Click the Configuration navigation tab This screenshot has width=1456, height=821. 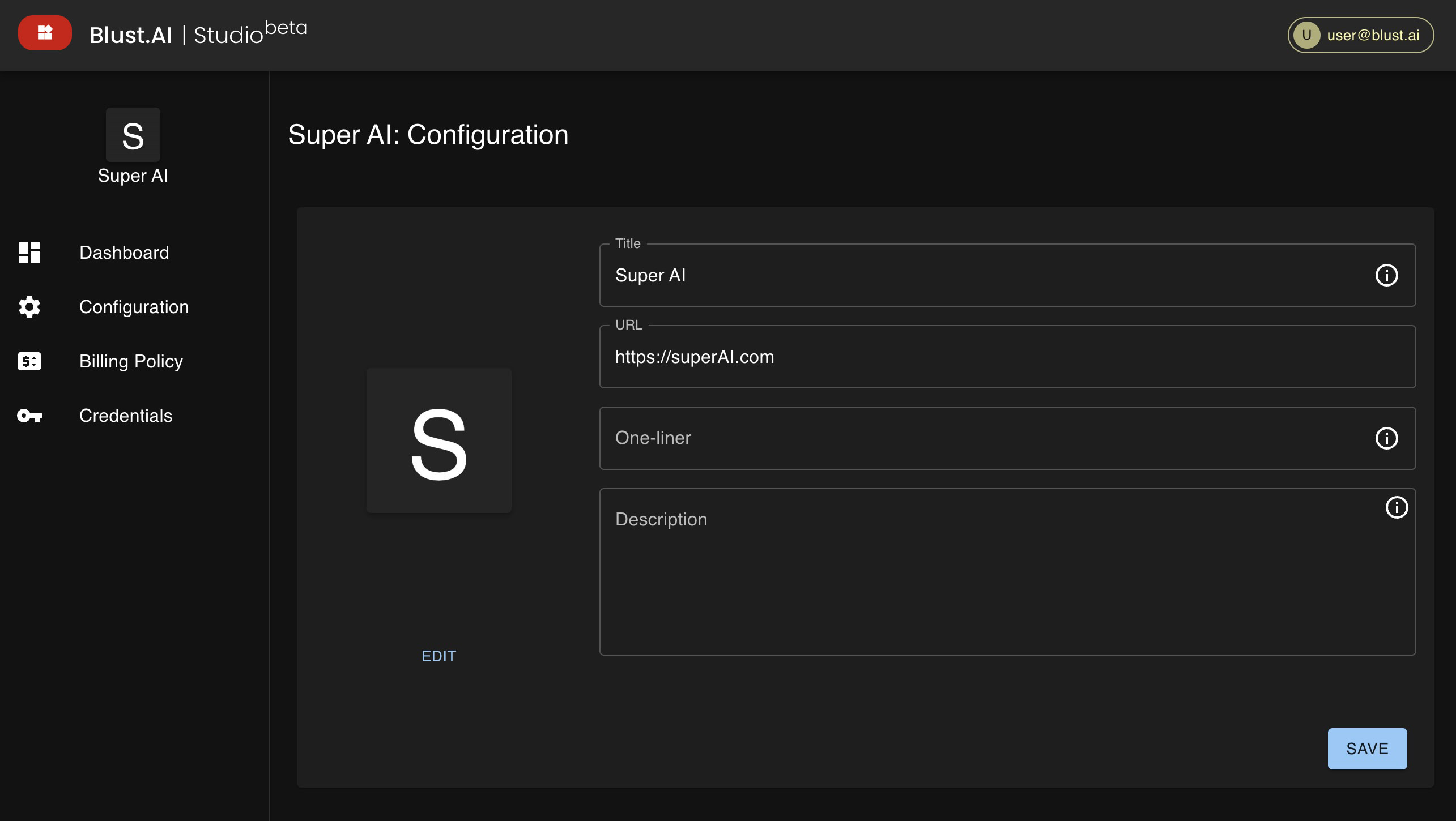[x=134, y=306]
